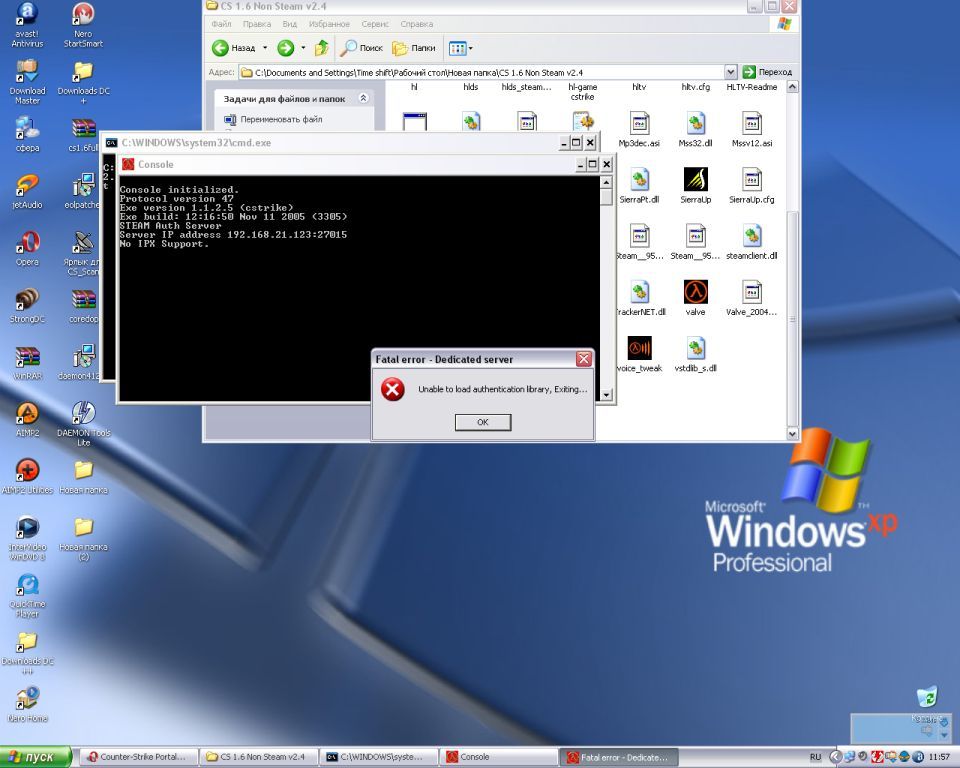The height and width of the screenshot is (768, 960).
Task: Open the address bar dropdown in Explorer
Action: point(730,72)
